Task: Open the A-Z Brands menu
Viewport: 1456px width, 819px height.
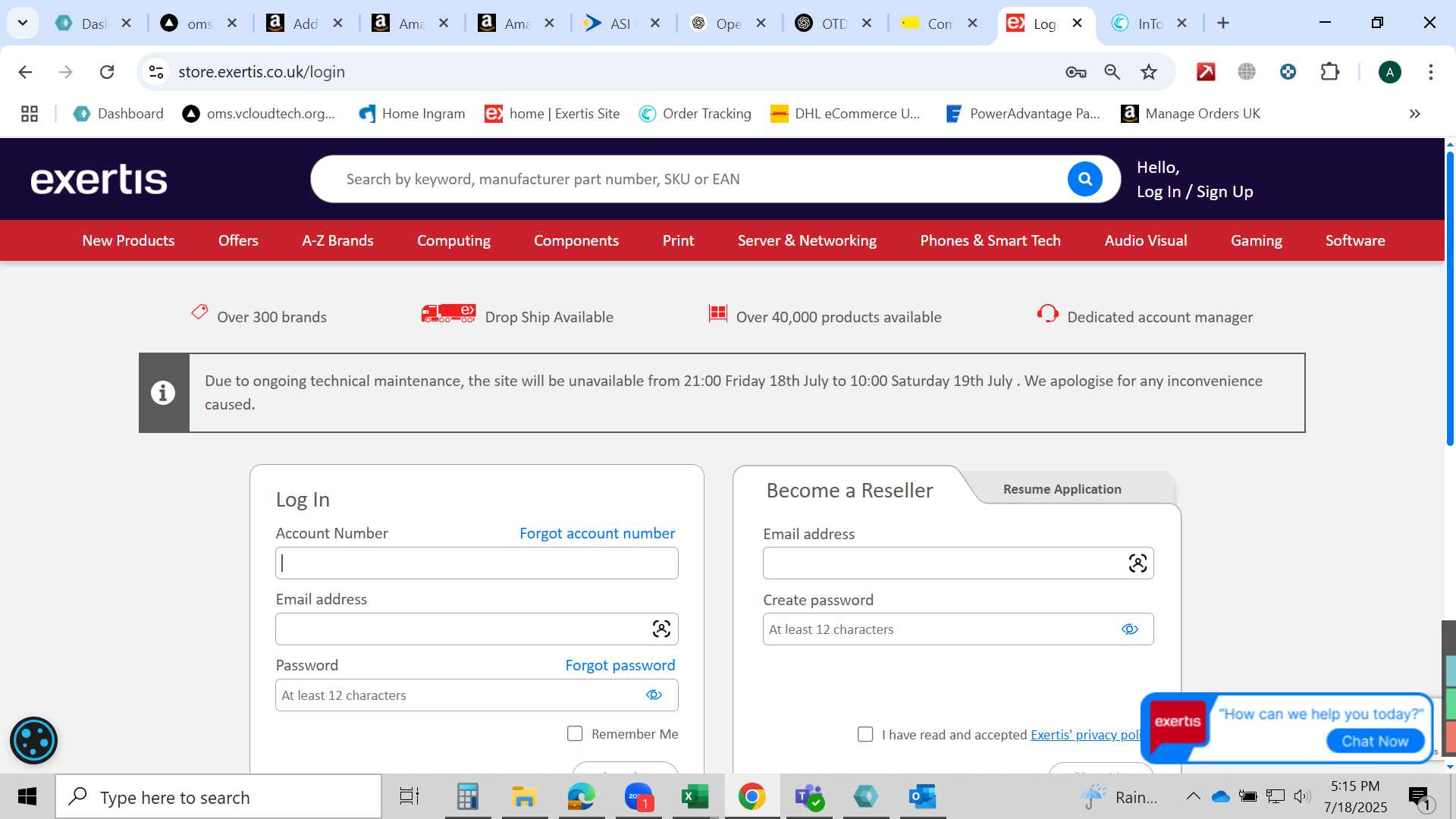Action: 337,240
